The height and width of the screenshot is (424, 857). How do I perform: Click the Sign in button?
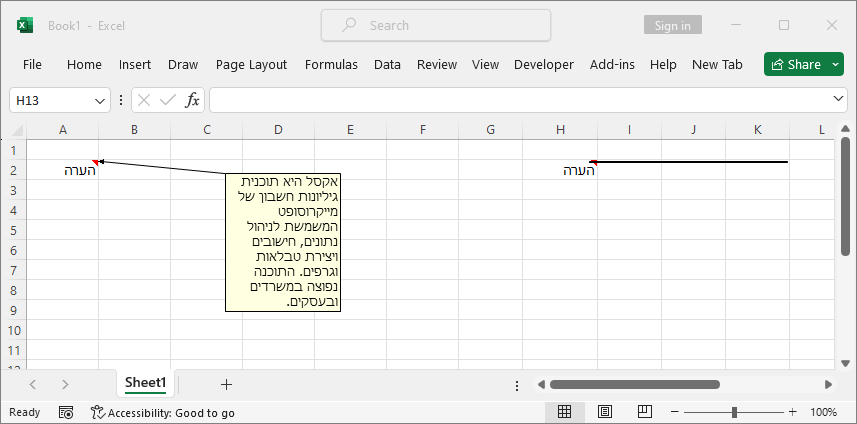(672, 26)
